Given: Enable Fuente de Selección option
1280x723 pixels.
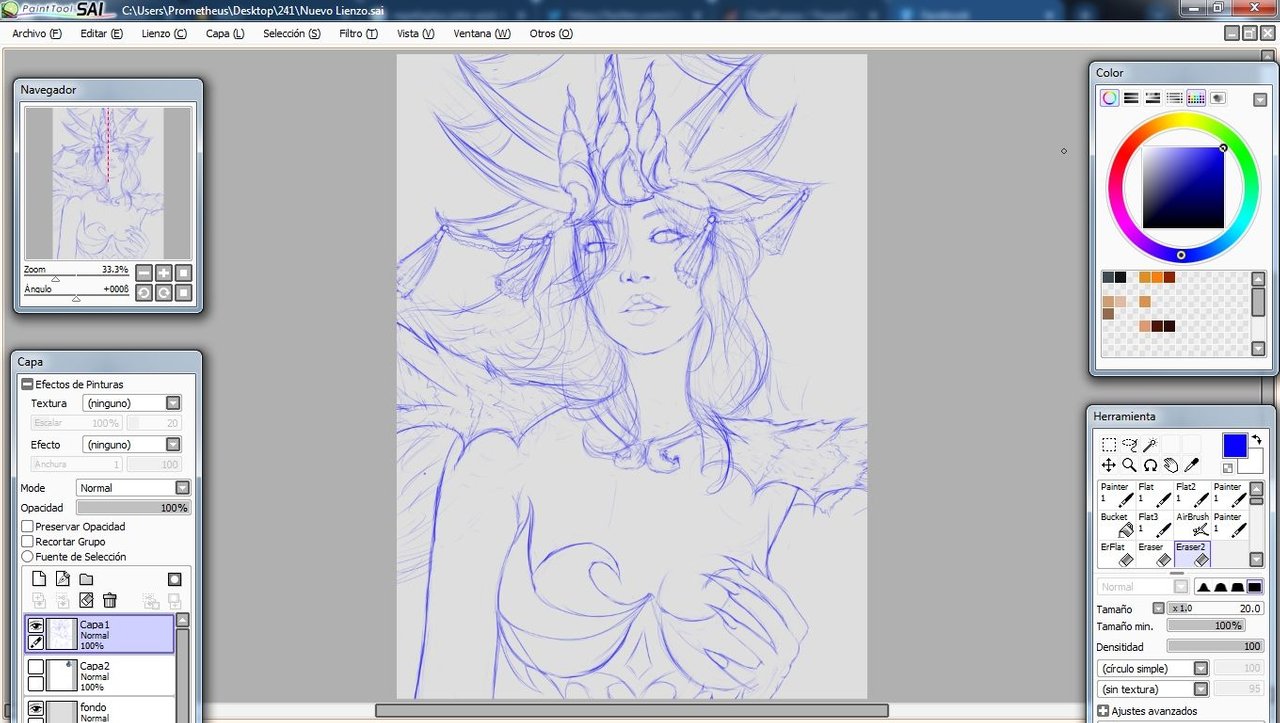Looking at the screenshot, I should pyautogui.click(x=28, y=556).
